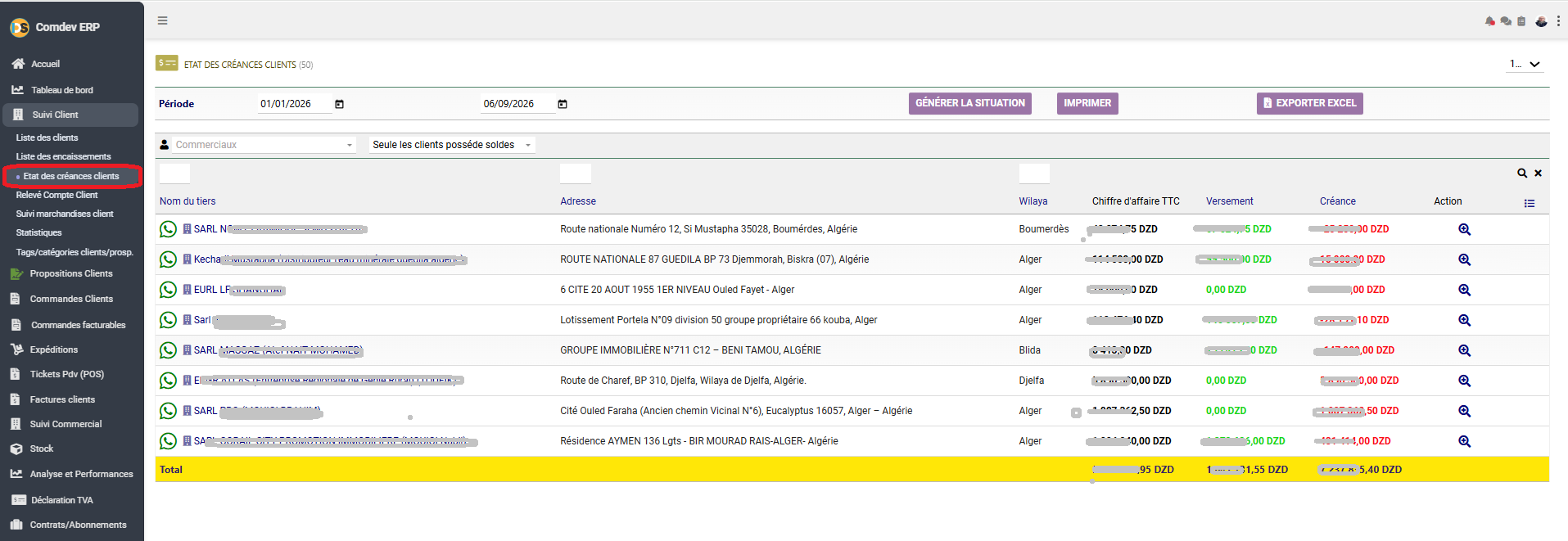This screenshot has width=1568, height=541.
Task: View details magnifier for Kouba row
Action: coord(1465,320)
